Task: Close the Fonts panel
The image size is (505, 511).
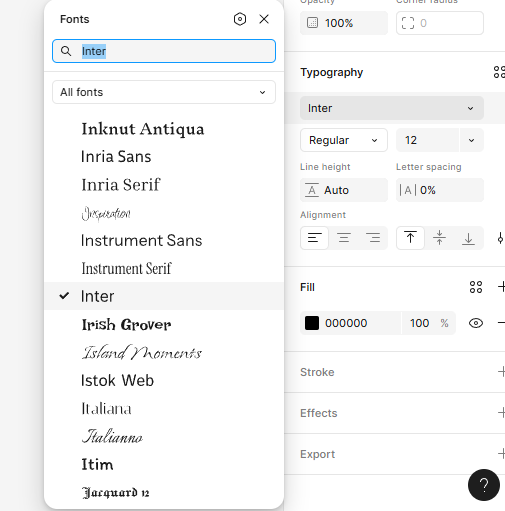Action: click(x=264, y=19)
